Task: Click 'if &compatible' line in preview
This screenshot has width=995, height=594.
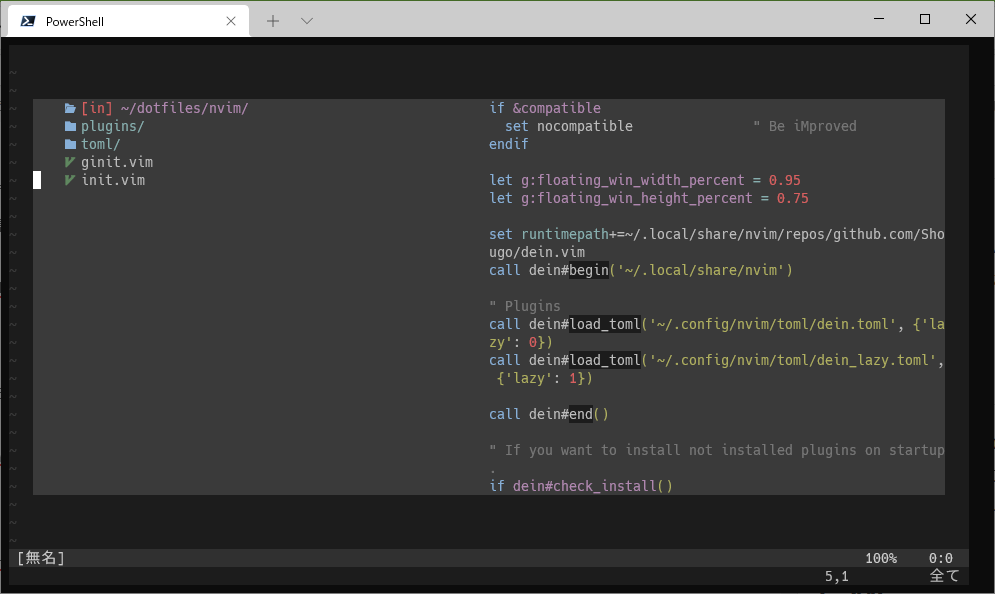Action: [544, 109]
